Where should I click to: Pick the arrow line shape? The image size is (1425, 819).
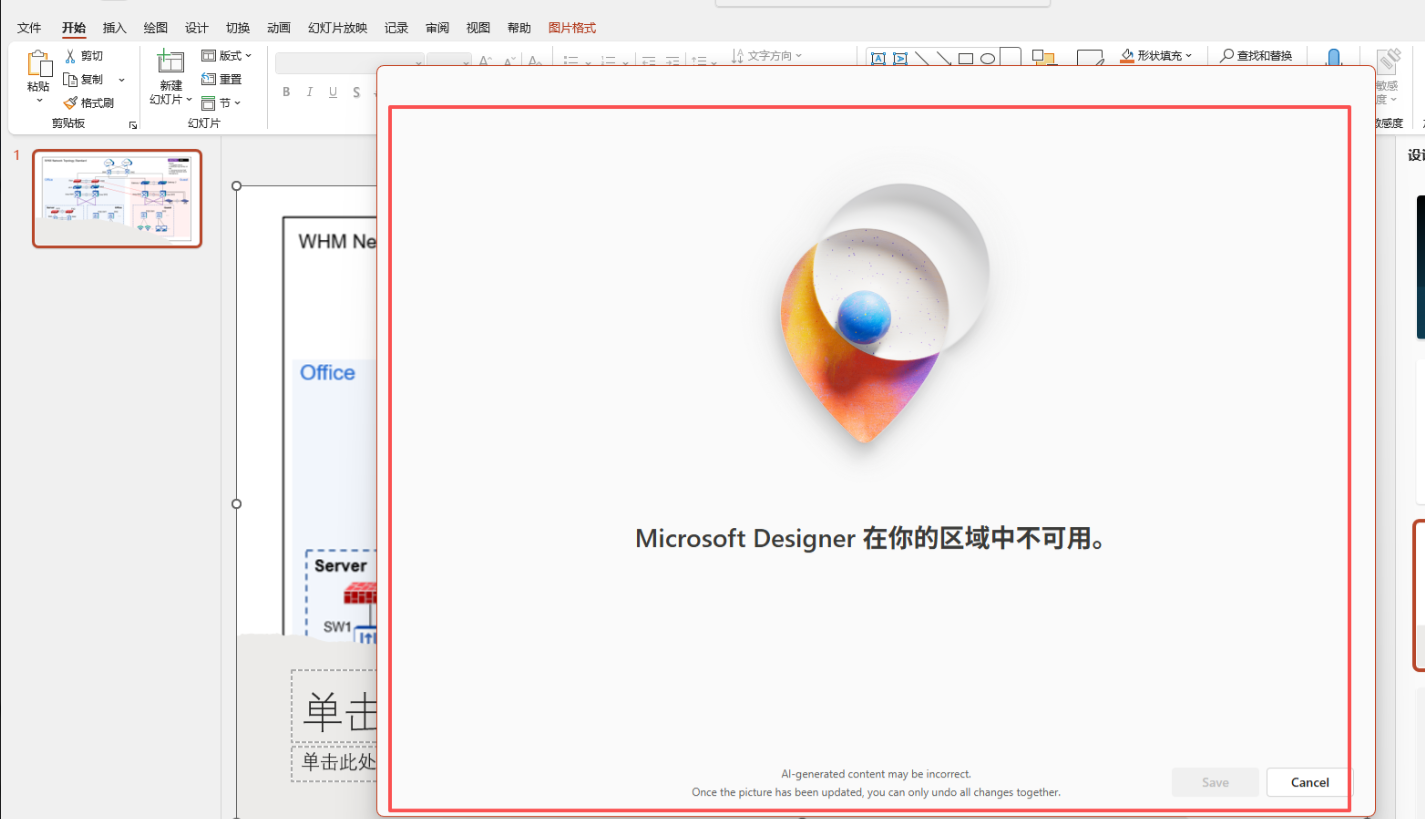click(944, 59)
